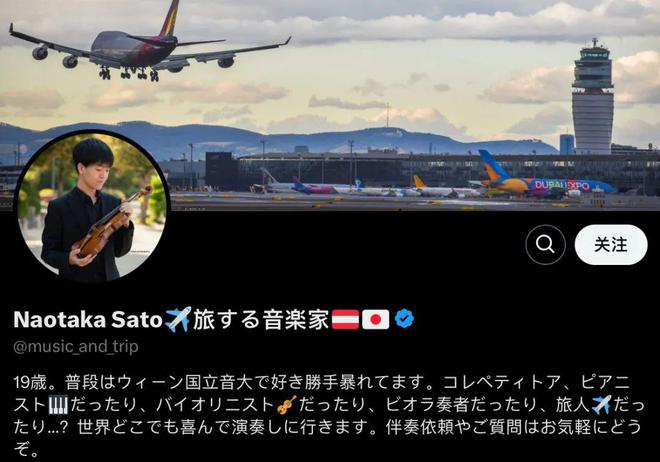This screenshot has height=462, width=660.
Task: Click the Dubai Expo airplane in the banner
Action: click(543, 178)
